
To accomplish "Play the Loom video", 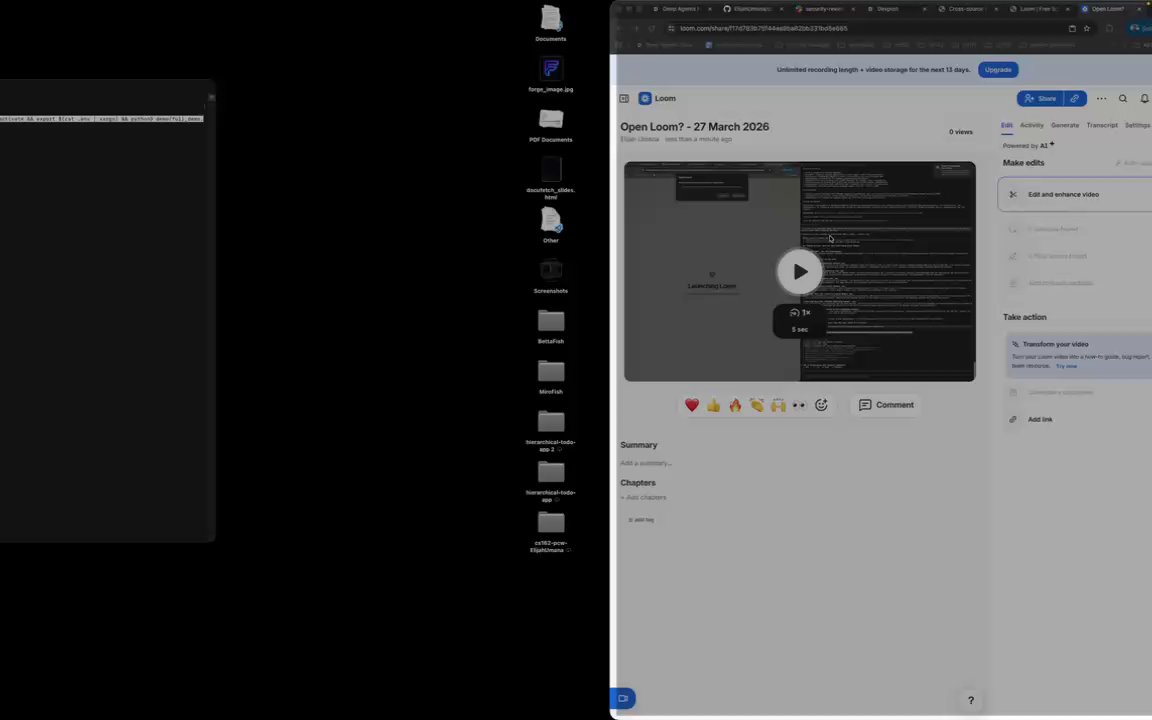I will (x=799, y=272).
